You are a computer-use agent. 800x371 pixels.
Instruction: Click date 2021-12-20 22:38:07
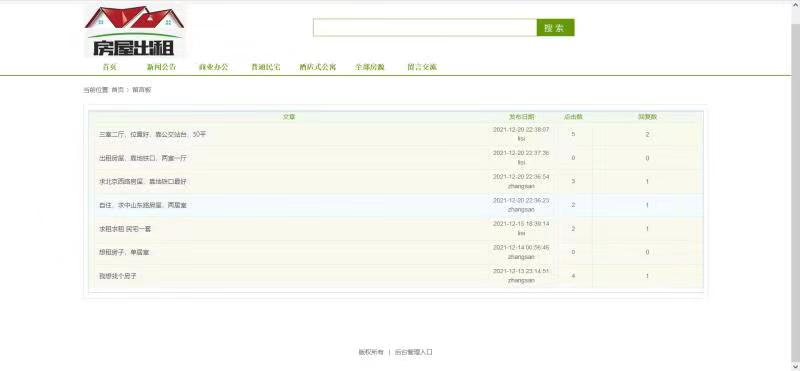click(x=521, y=130)
